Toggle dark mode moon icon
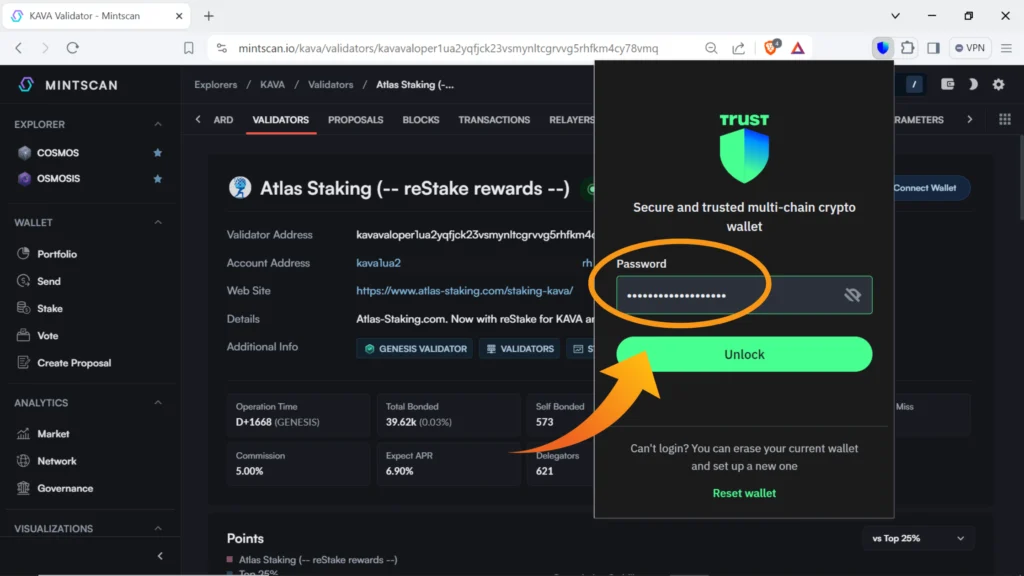The height and width of the screenshot is (576, 1024). click(x=973, y=85)
